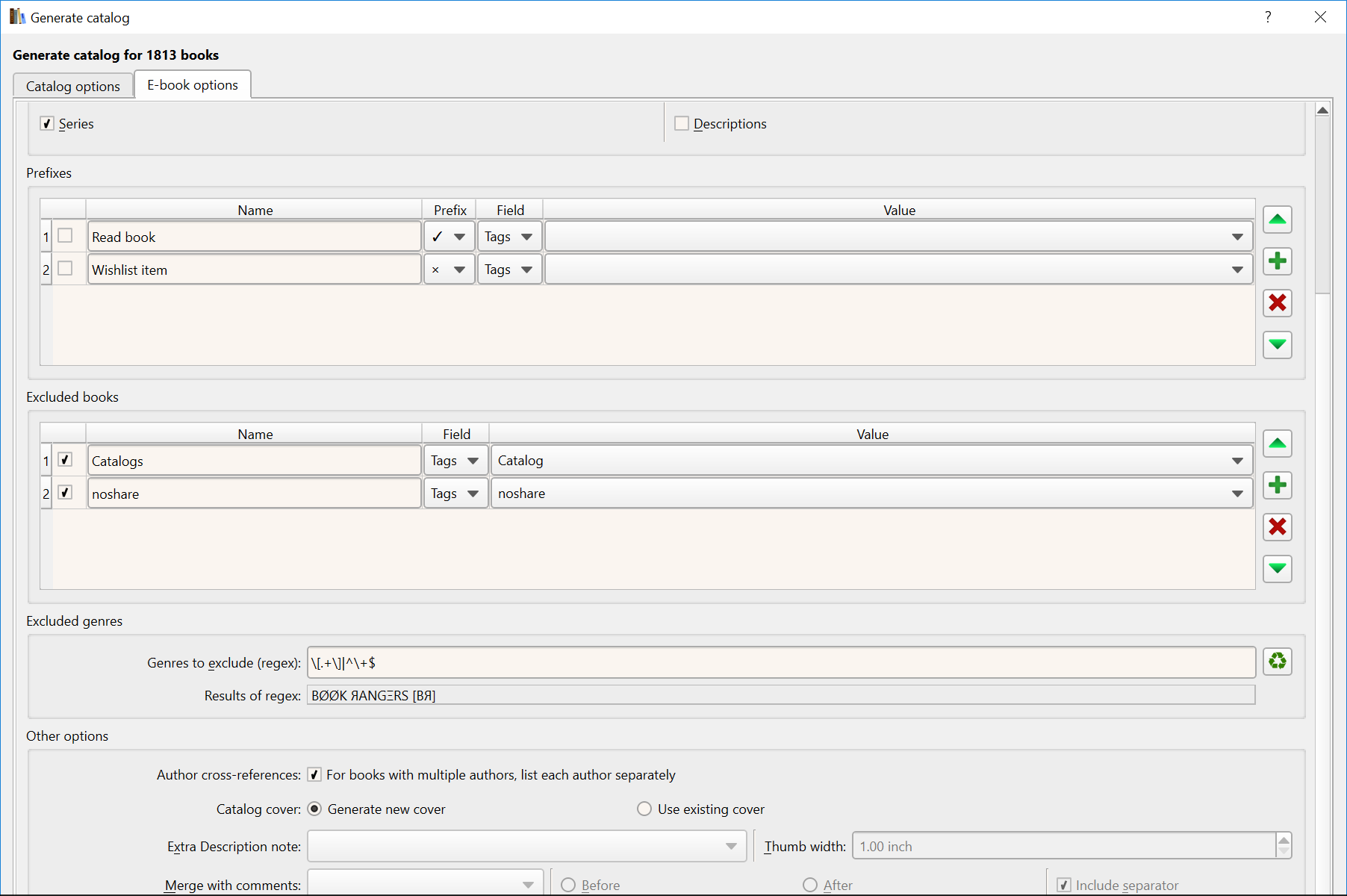The height and width of the screenshot is (896, 1347).
Task: Select the E-book options tab
Action: click(193, 85)
